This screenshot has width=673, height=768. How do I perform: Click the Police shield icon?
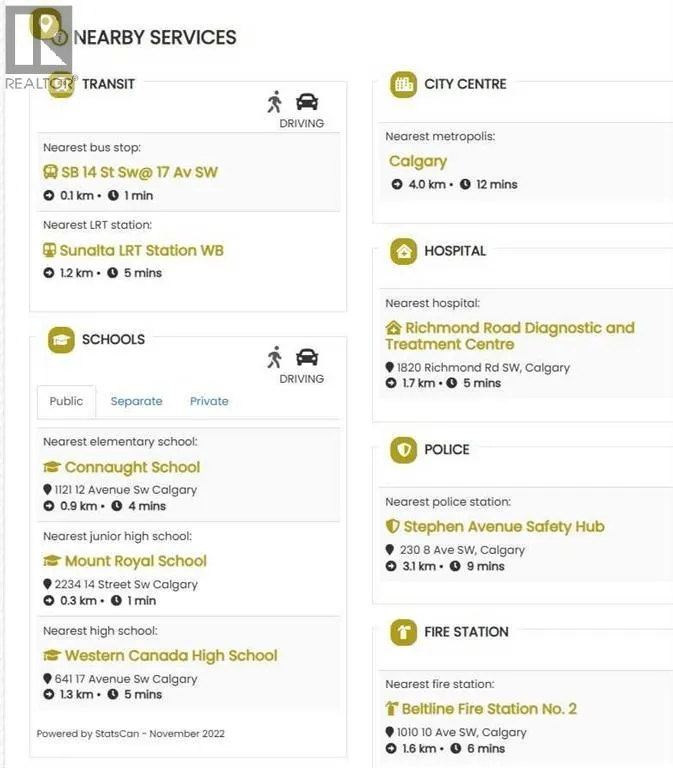coord(403,450)
